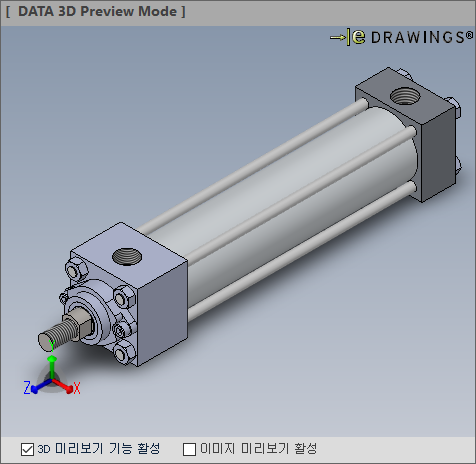The image size is (476, 464).
Task: Click the eDrawings logo
Action: [x=401, y=37]
